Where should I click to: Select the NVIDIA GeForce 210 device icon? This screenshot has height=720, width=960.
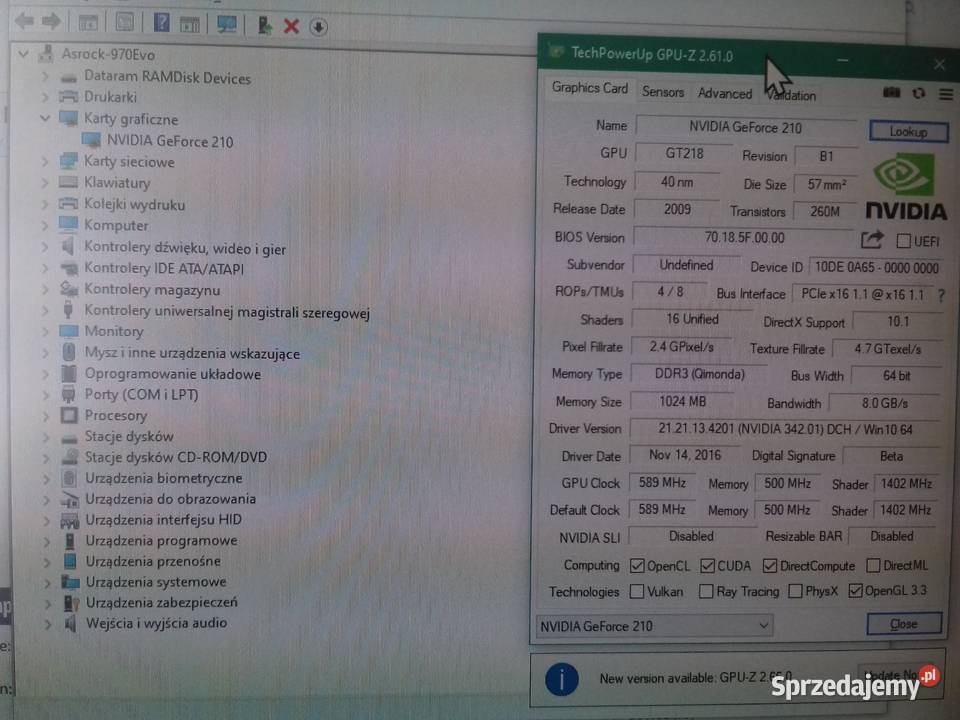pos(92,140)
